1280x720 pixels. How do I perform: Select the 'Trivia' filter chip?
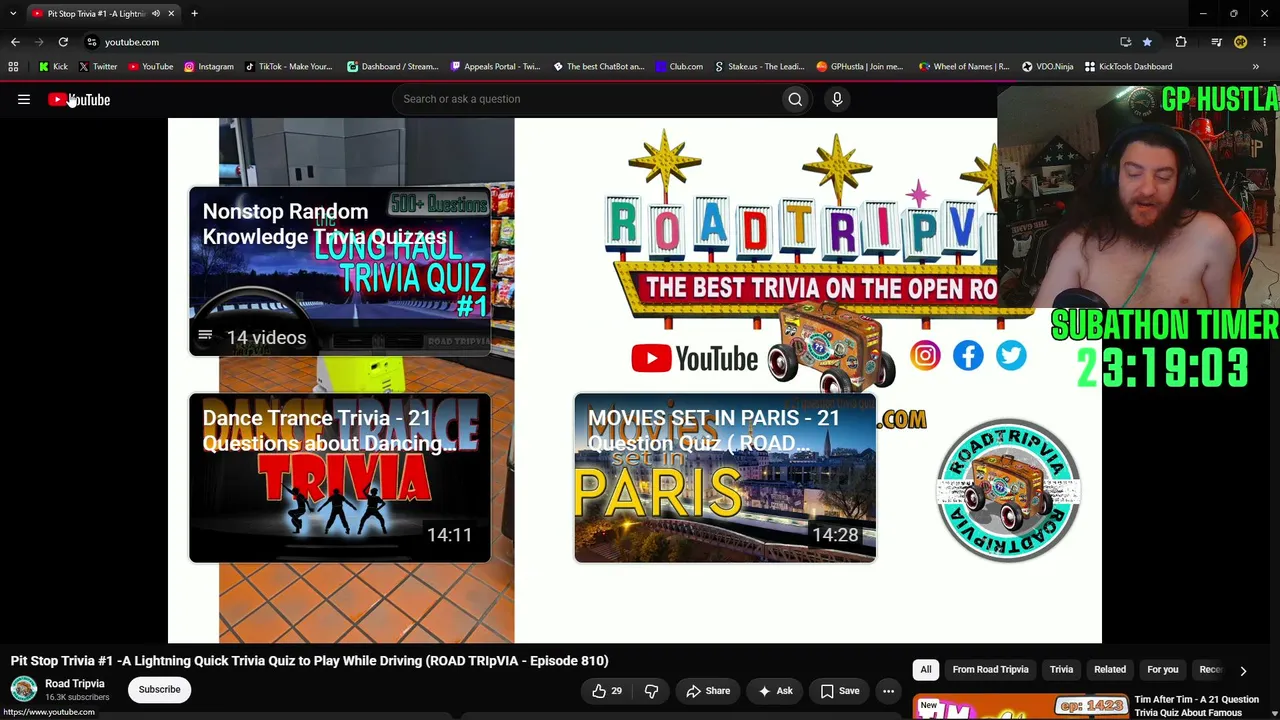(x=1061, y=670)
